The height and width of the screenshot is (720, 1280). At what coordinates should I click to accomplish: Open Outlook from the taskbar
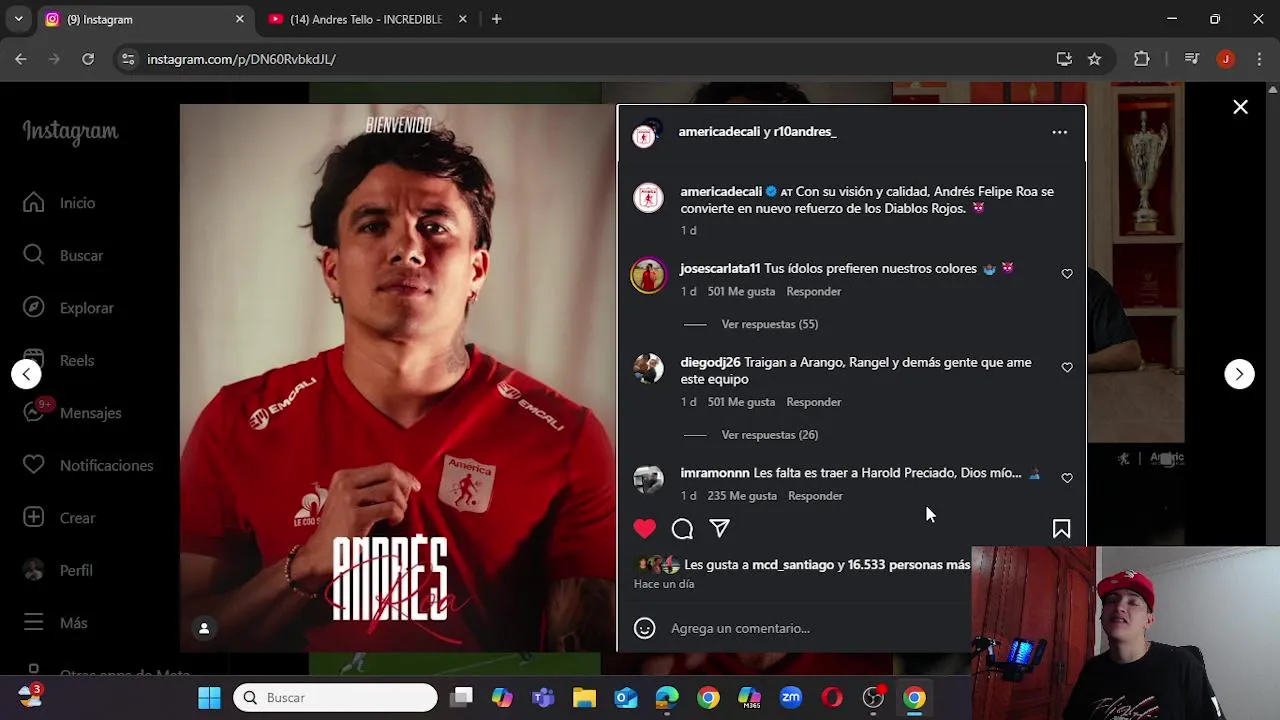pos(626,697)
